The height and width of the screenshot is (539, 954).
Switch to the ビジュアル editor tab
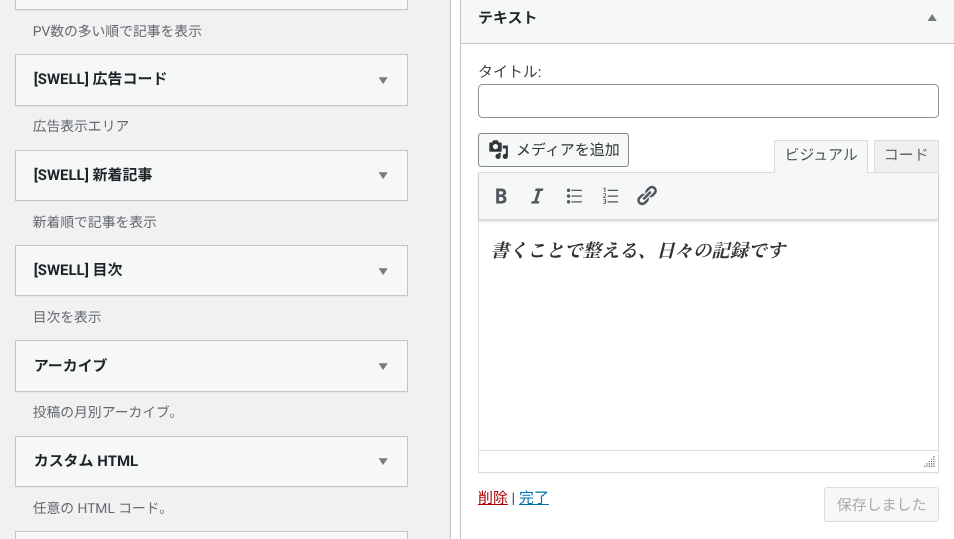(820, 155)
